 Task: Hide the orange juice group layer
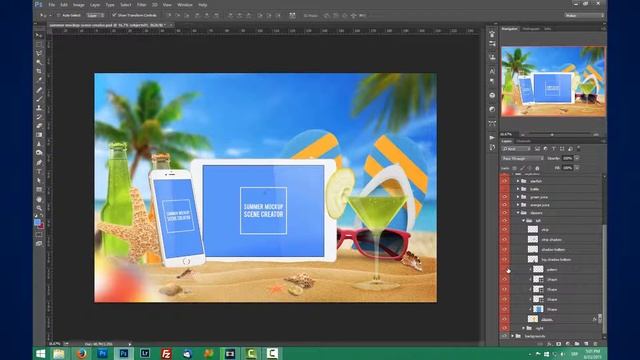point(505,204)
